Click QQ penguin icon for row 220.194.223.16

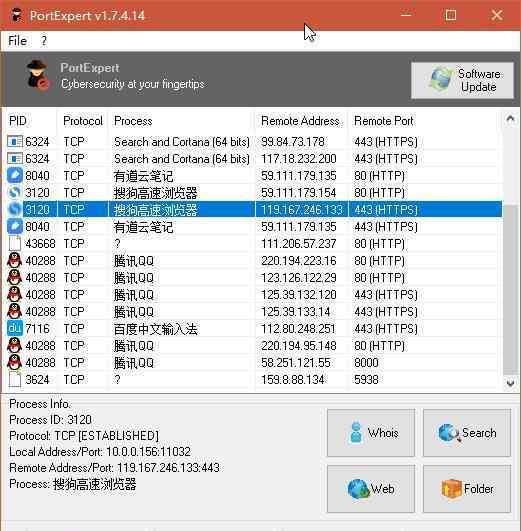click(x=15, y=260)
